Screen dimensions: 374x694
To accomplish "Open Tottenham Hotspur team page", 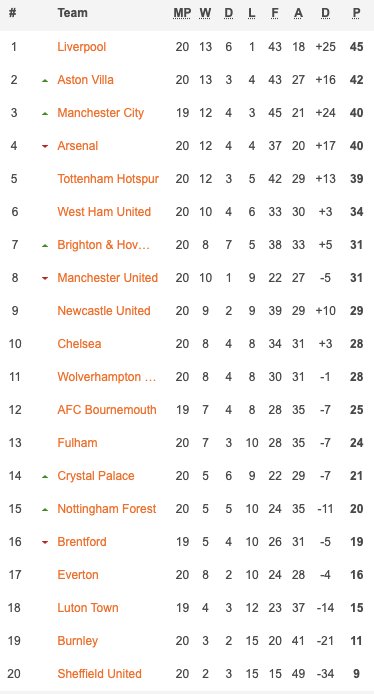I will 108,179.
